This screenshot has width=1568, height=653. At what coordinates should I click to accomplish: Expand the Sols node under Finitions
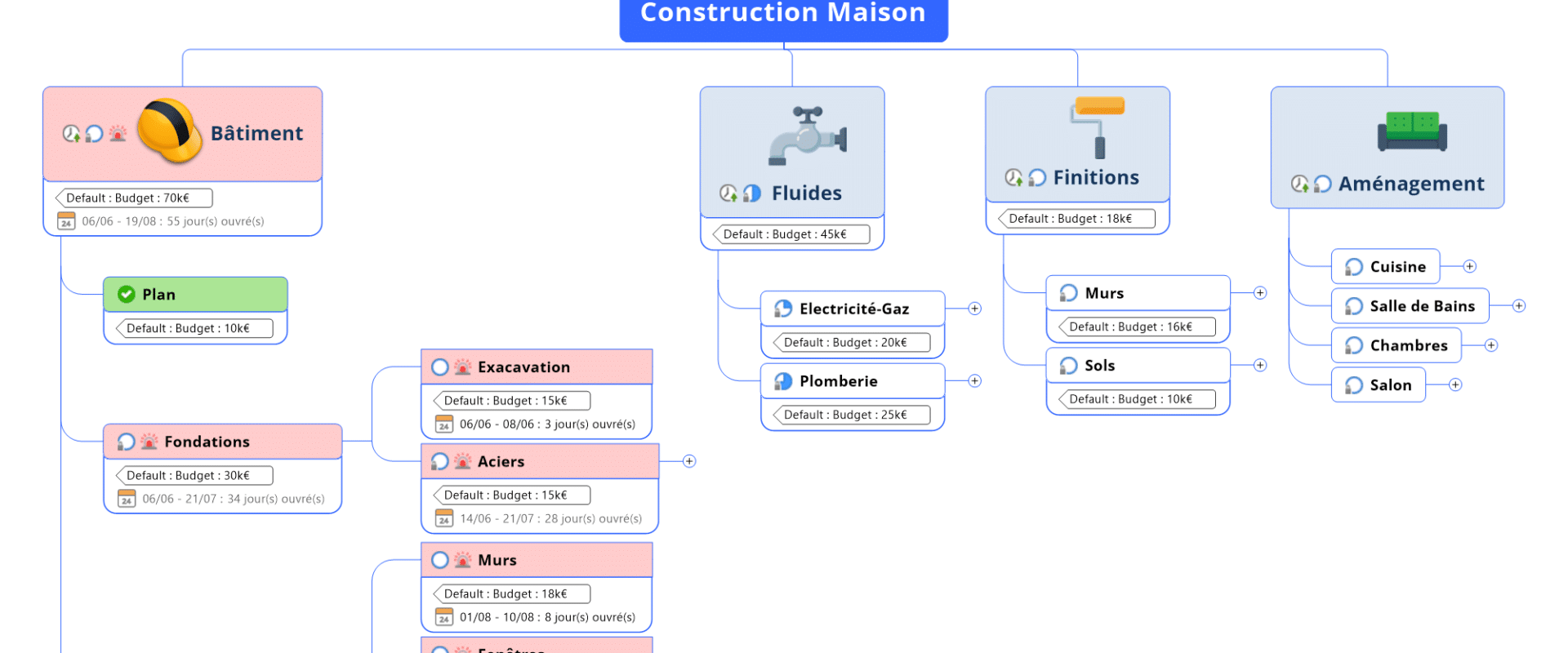coord(1260,366)
